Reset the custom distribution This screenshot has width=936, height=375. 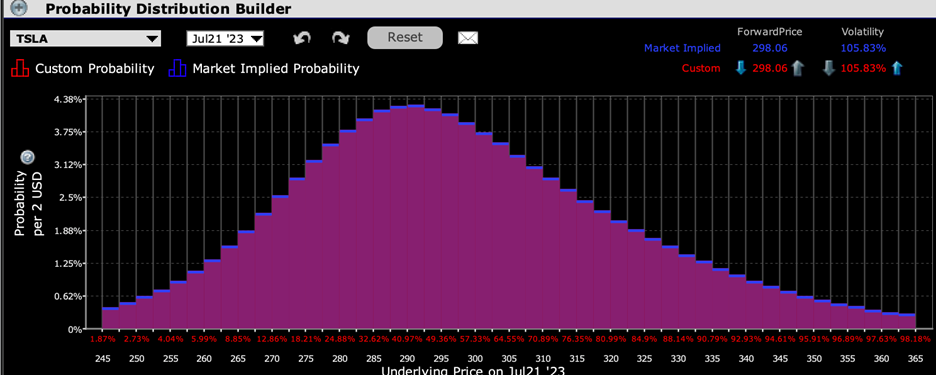click(405, 38)
